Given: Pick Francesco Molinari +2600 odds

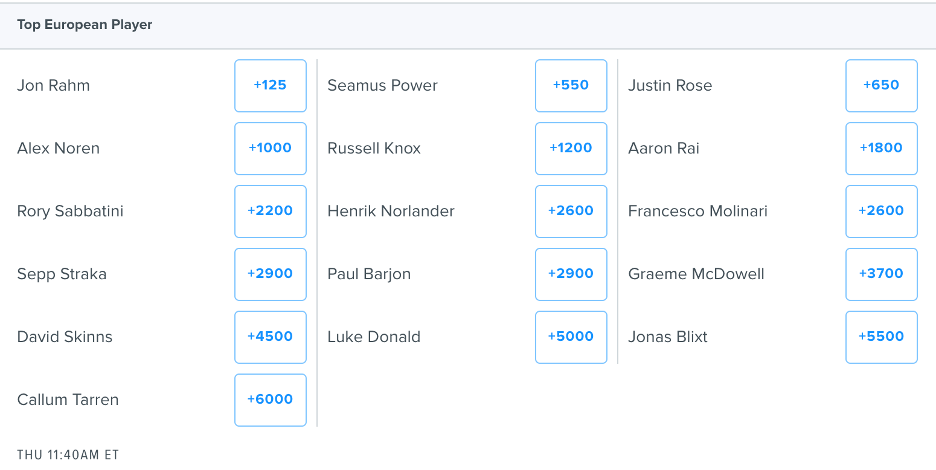Looking at the screenshot, I should (x=881, y=211).
